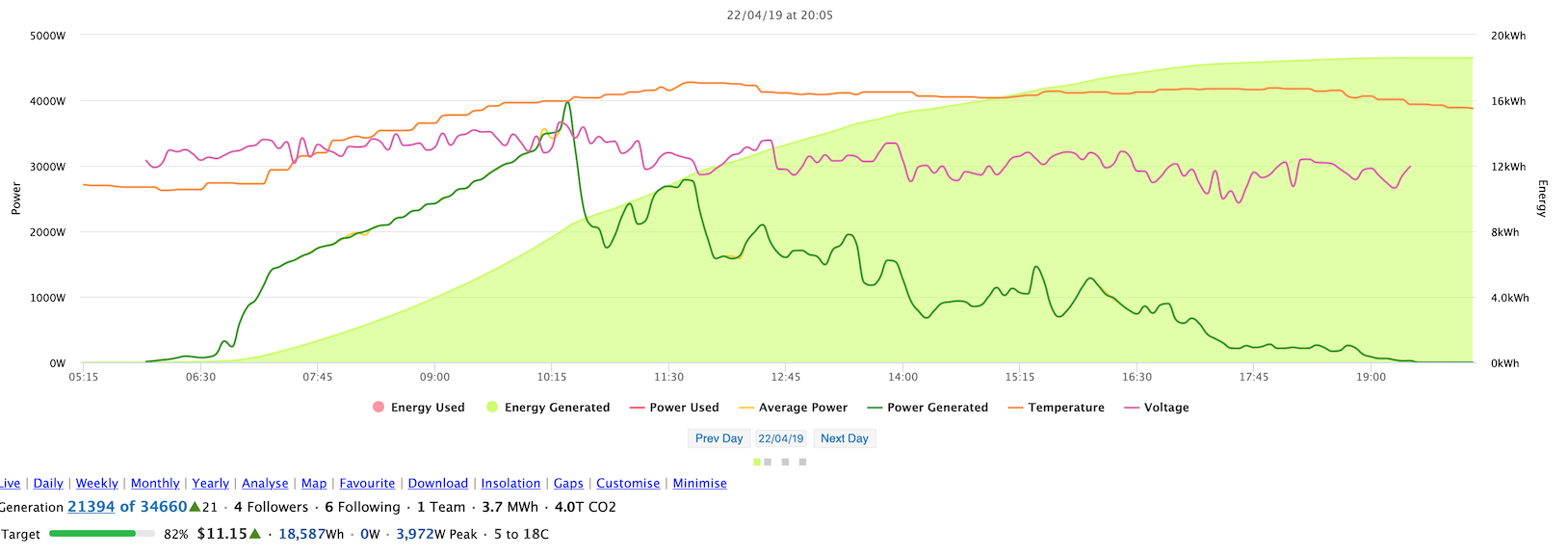The height and width of the screenshot is (557, 1568).
Task: Open the Insolation link
Action: click(x=510, y=484)
